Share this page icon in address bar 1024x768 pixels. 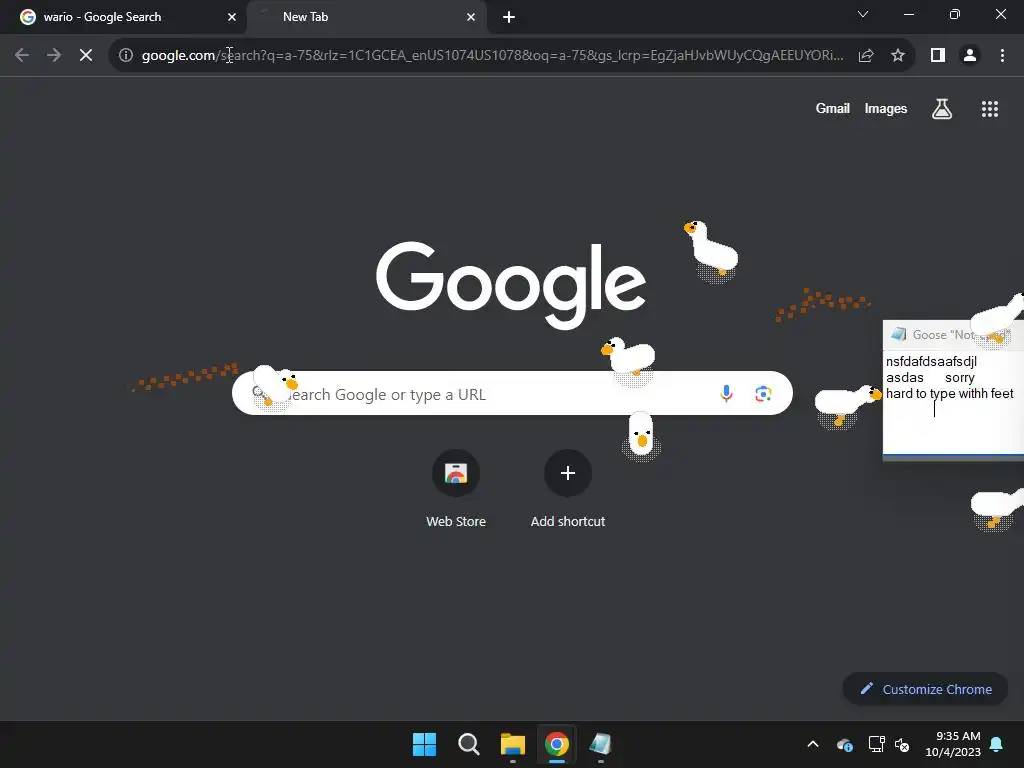(866, 55)
